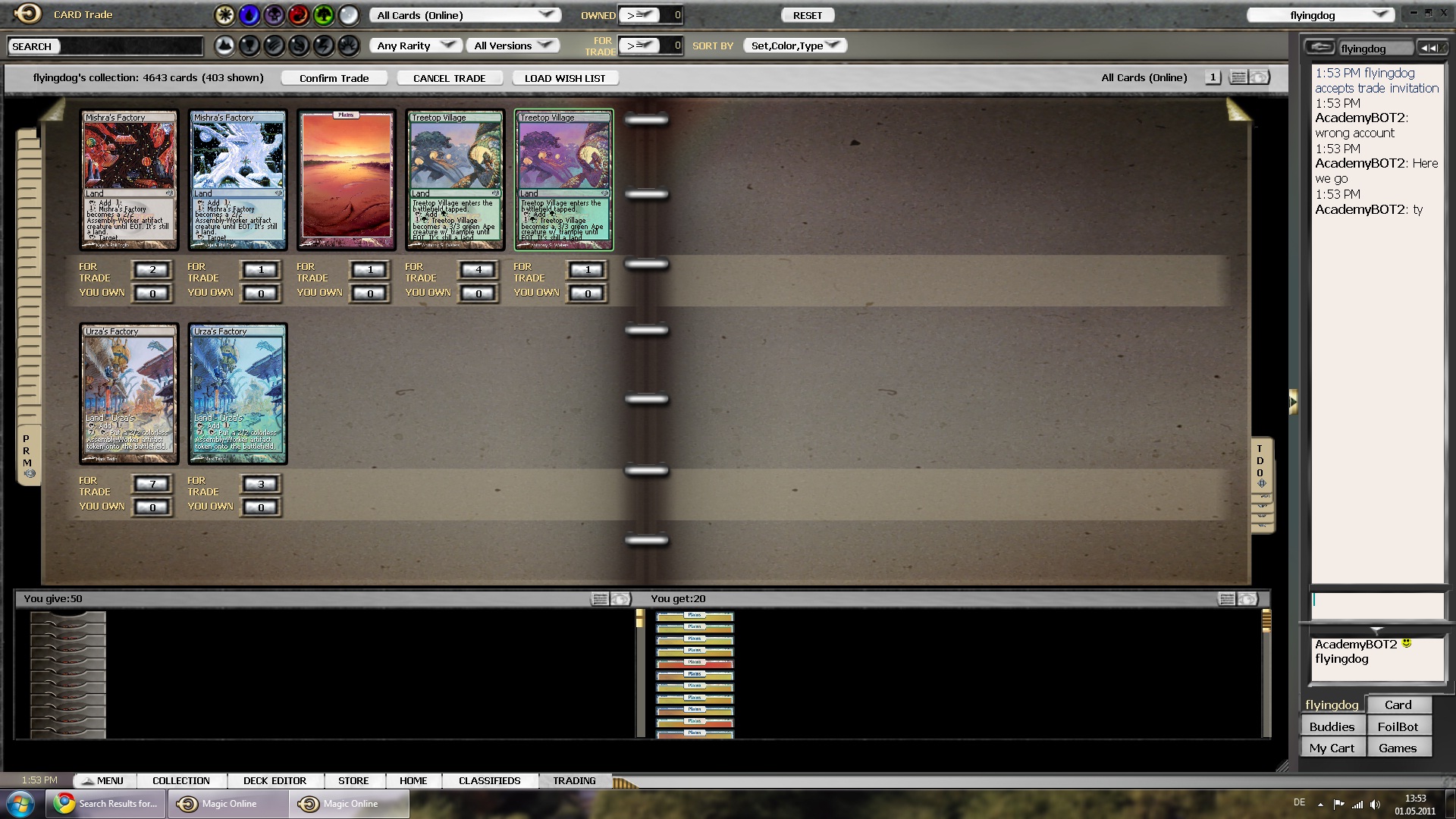Toggle the green mana color filter

point(323,14)
